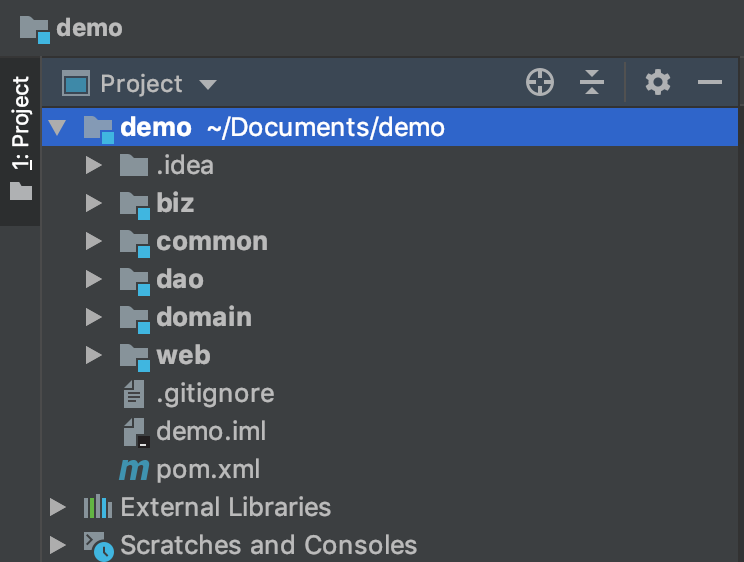Click the demo breadcrumb in navigation bar
The width and height of the screenshot is (744, 562).
click(89, 27)
